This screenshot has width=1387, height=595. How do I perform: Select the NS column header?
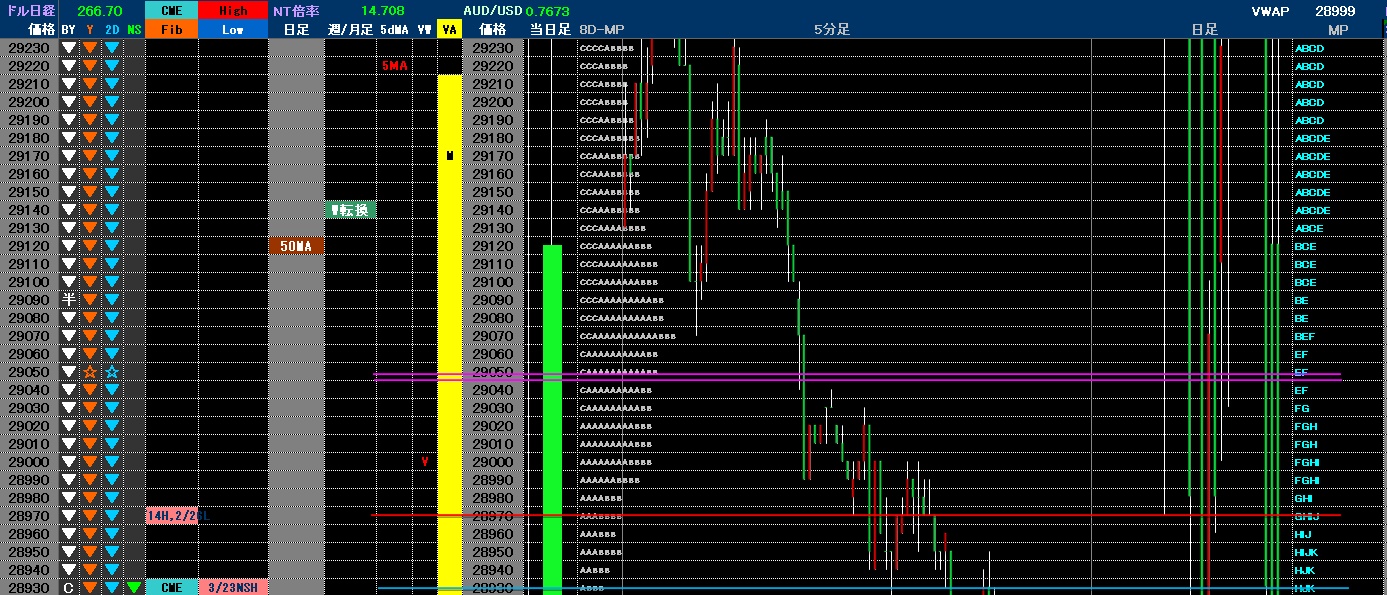134,29
